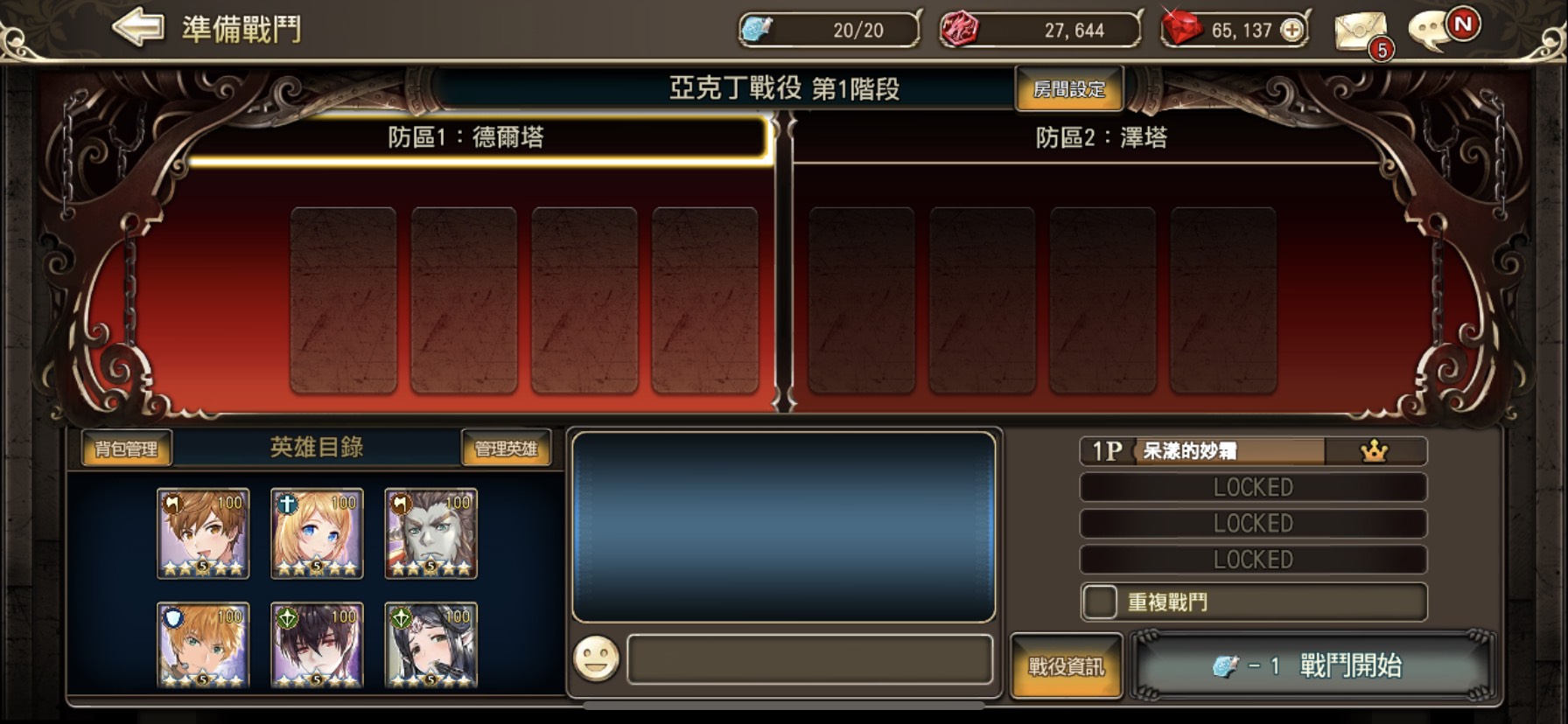Open 背包管理 bag management
This screenshot has height=724, width=1568.
click(126, 449)
